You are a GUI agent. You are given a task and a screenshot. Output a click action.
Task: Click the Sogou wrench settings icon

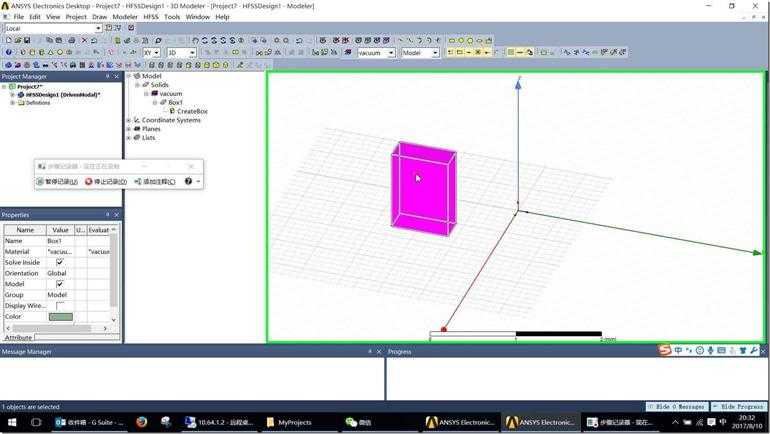[753, 350]
